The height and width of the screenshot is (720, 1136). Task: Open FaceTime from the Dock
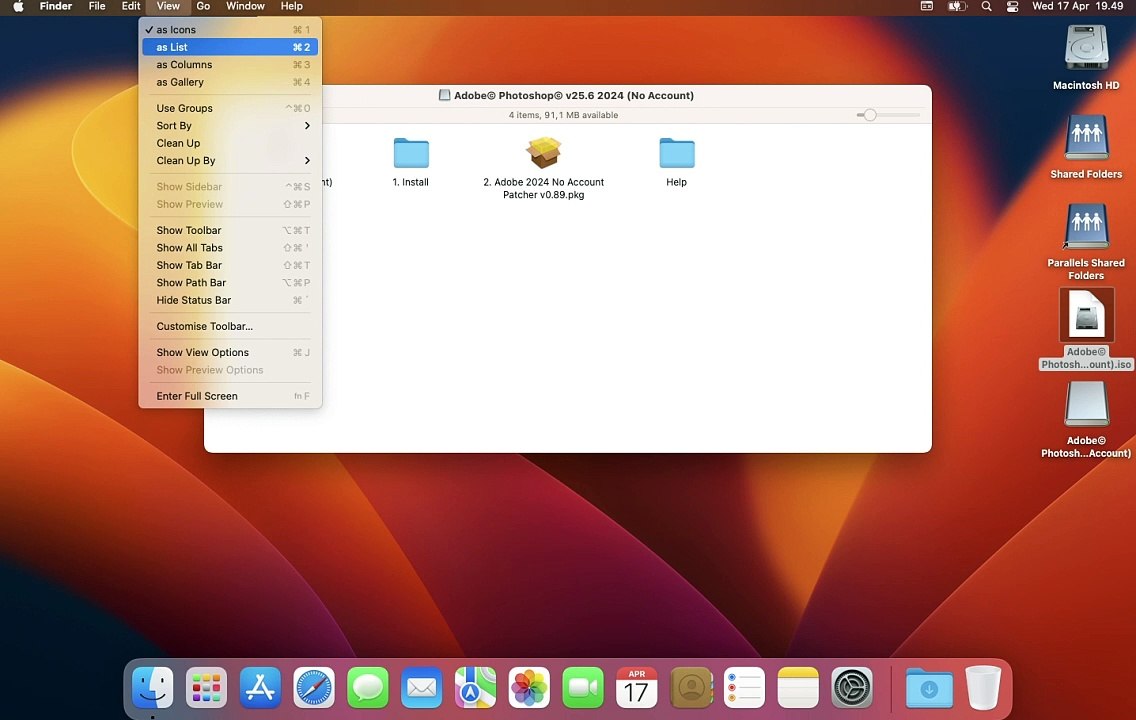[582, 687]
